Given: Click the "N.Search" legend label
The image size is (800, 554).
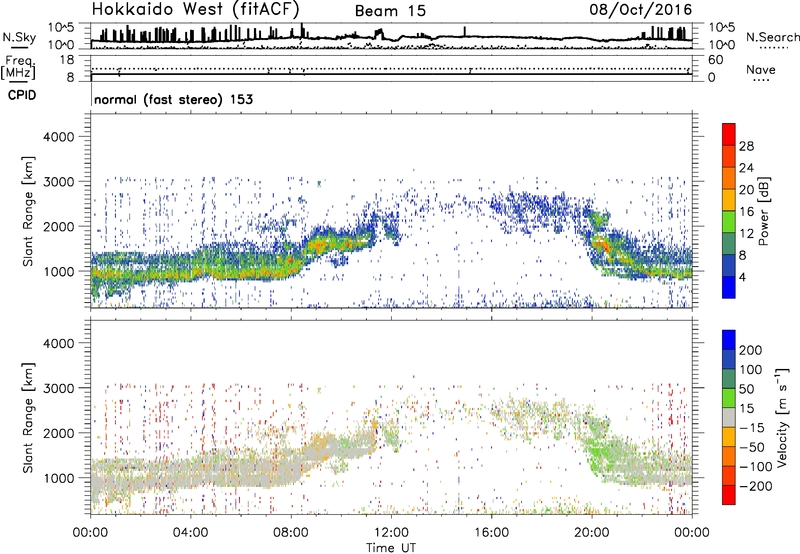Looking at the screenshot, I should coord(772,37).
